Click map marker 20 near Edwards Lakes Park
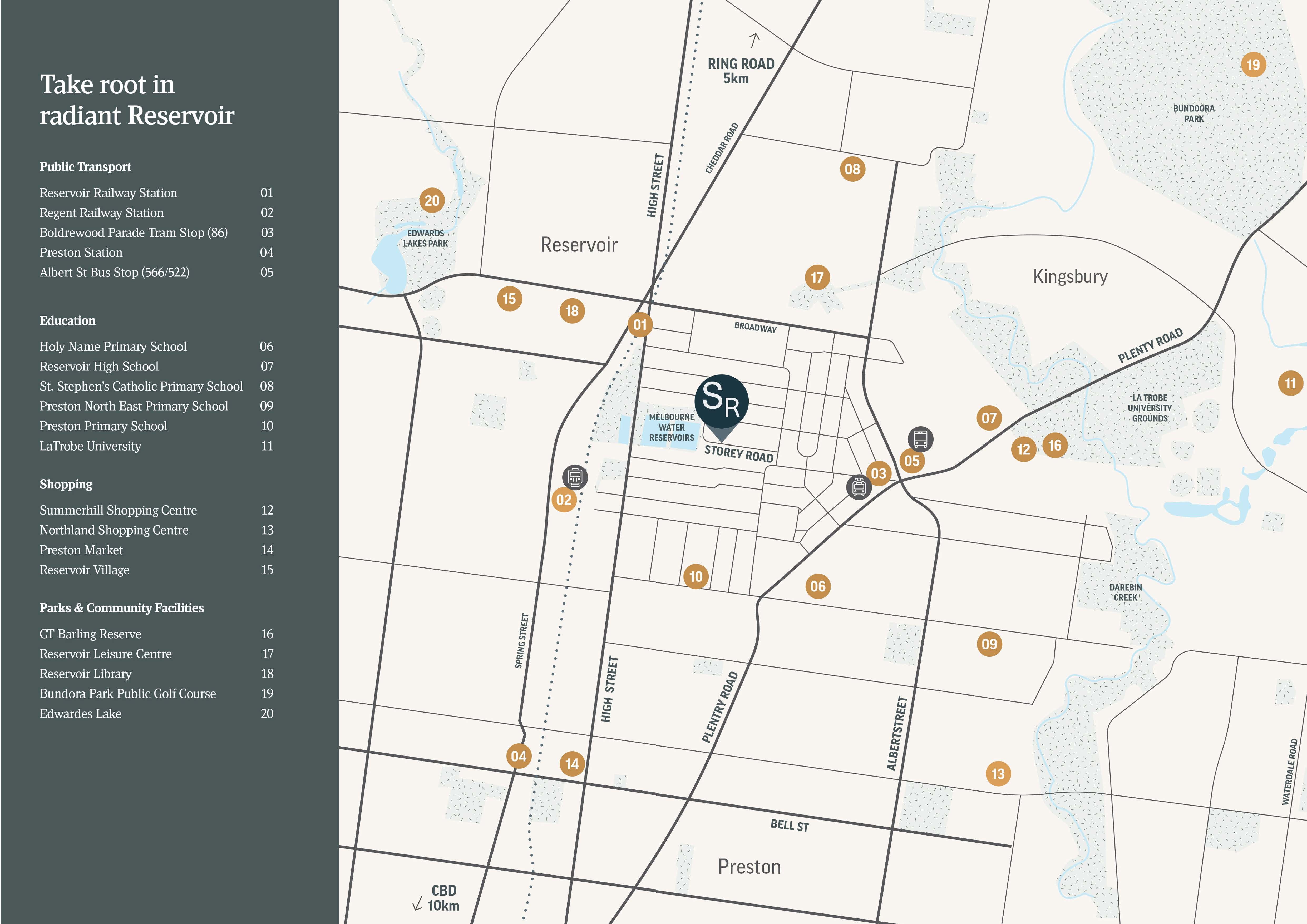The height and width of the screenshot is (924, 1307). click(432, 200)
